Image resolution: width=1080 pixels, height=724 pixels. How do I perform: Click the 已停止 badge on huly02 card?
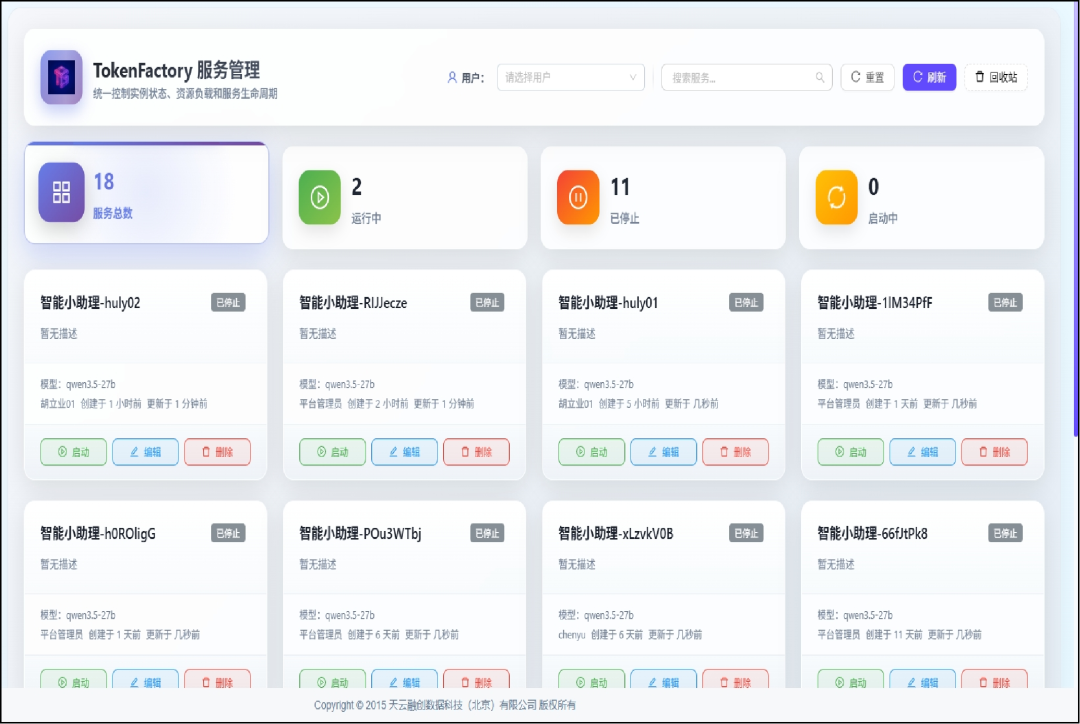point(228,302)
